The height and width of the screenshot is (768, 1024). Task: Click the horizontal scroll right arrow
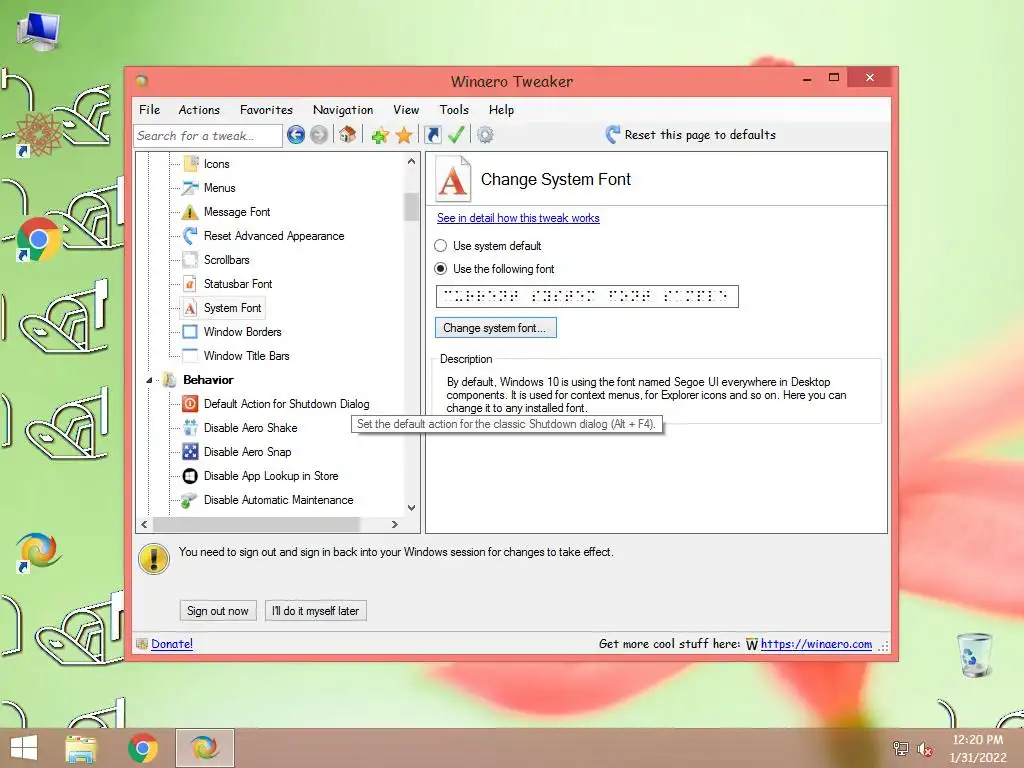click(x=394, y=524)
